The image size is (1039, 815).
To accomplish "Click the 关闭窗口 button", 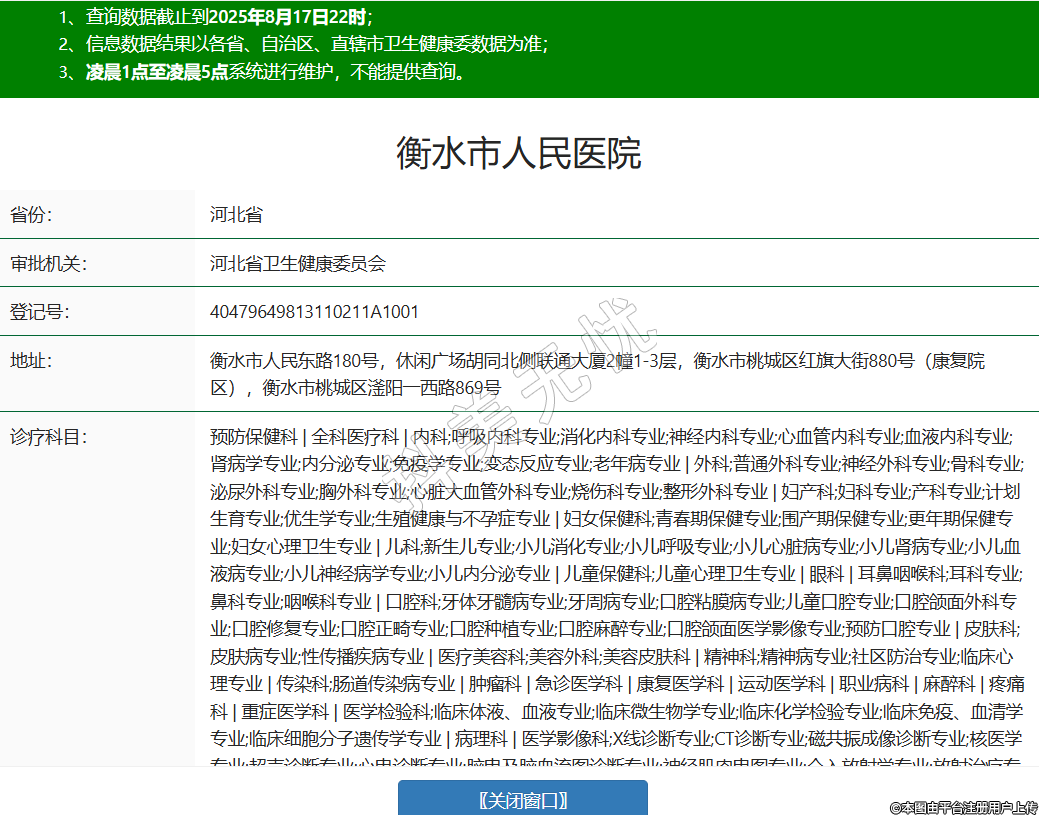I will [x=522, y=799].
